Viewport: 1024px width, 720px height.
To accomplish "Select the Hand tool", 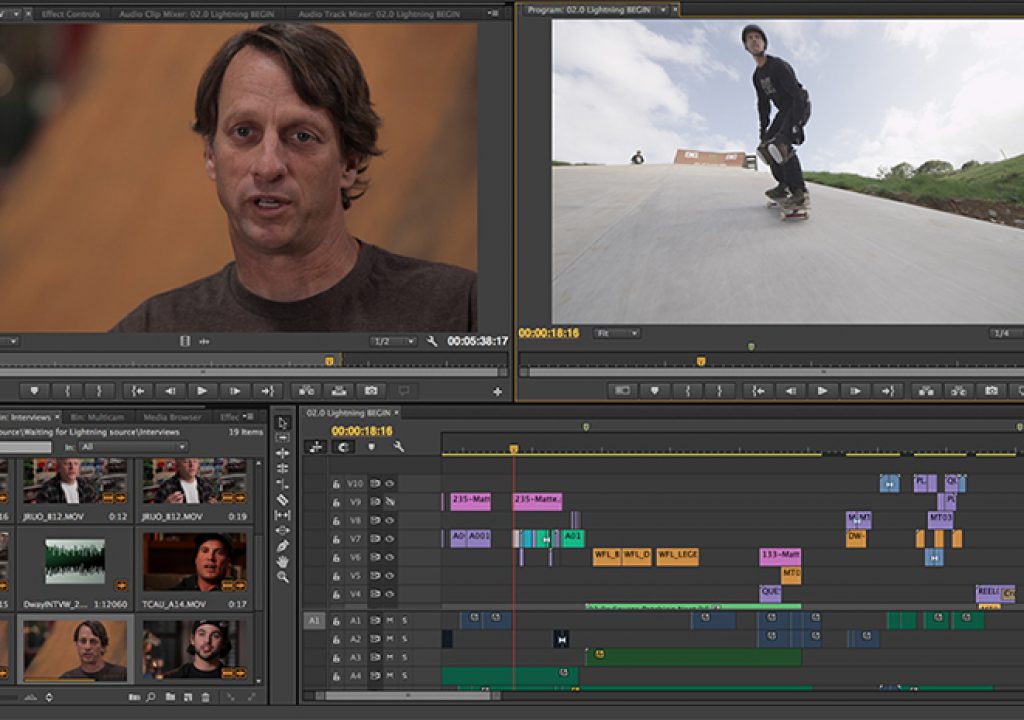I will coord(283,561).
